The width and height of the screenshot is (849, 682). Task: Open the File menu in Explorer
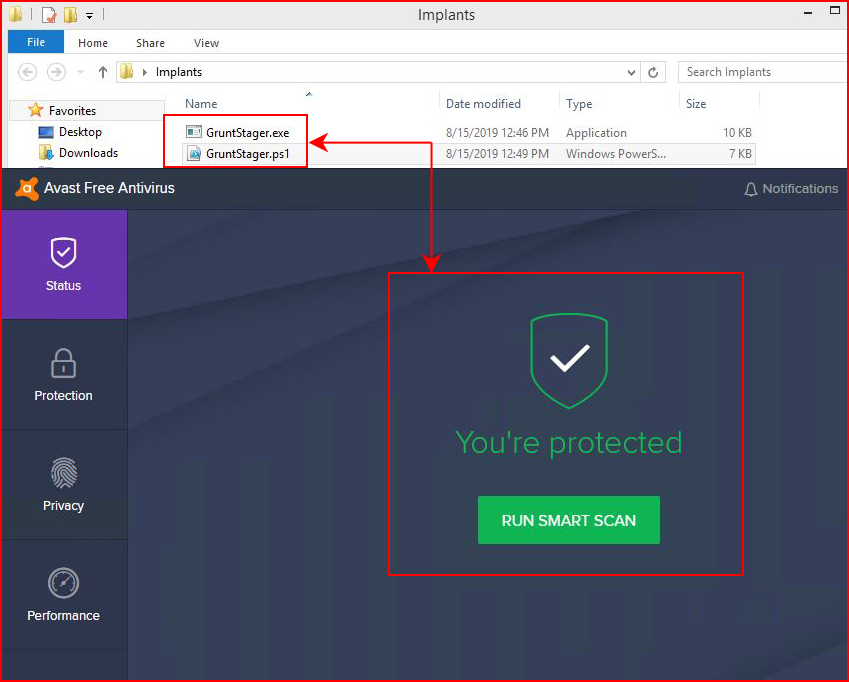click(x=36, y=42)
